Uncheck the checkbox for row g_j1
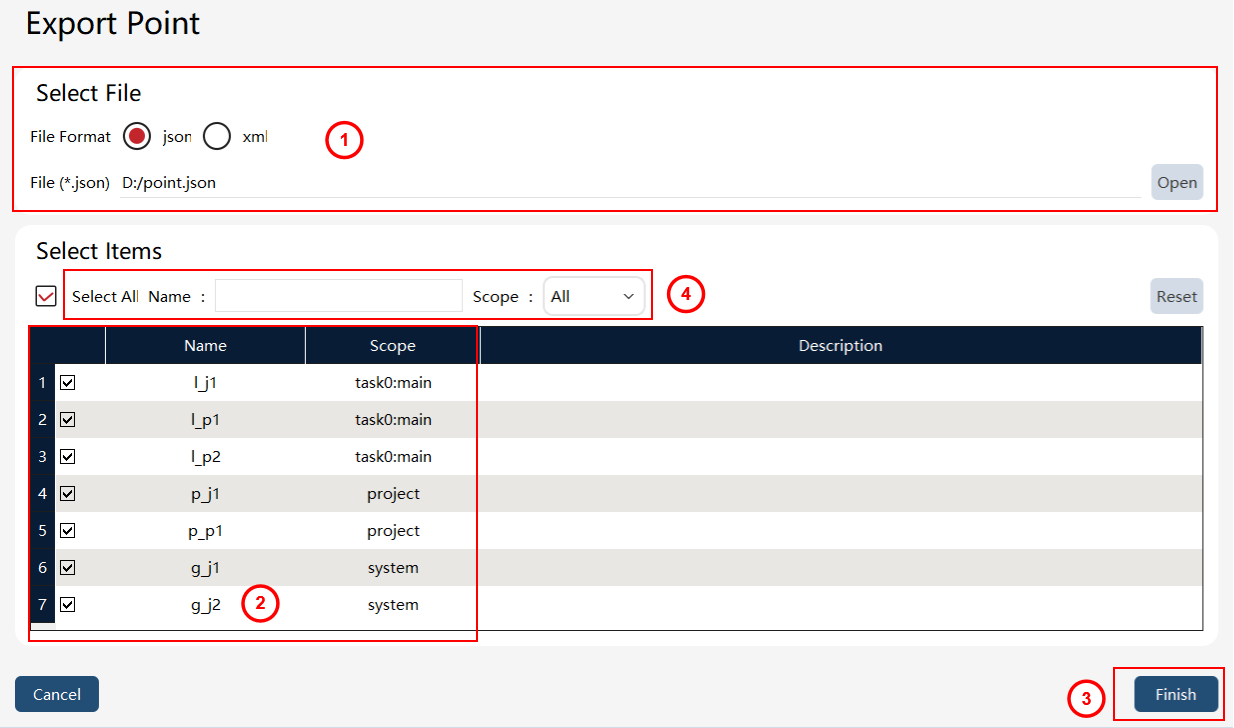 point(68,567)
